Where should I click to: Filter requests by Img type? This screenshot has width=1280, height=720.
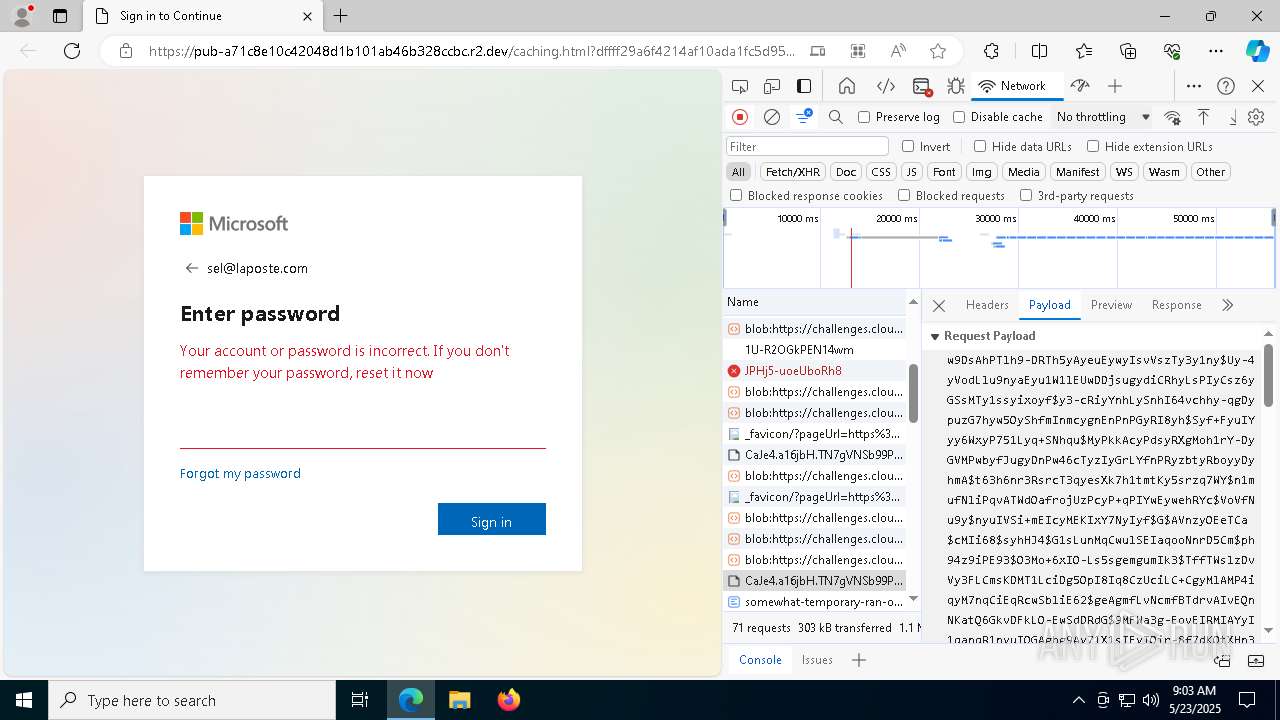coord(982,172)
